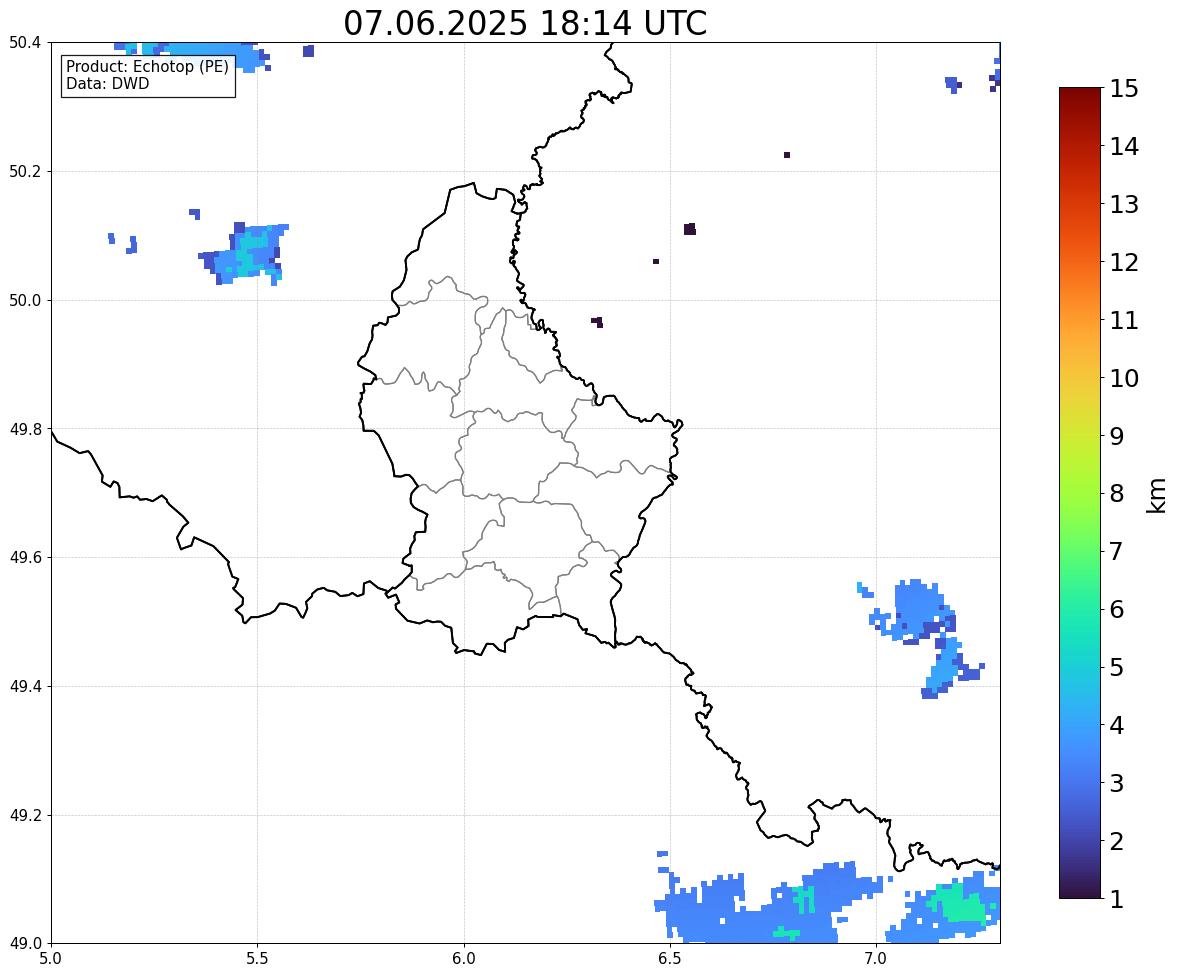Image resolution: width=1178 pixels, height=976 pixels.
Task: Click the y-axis label 49.4
Action: point(24,686)
